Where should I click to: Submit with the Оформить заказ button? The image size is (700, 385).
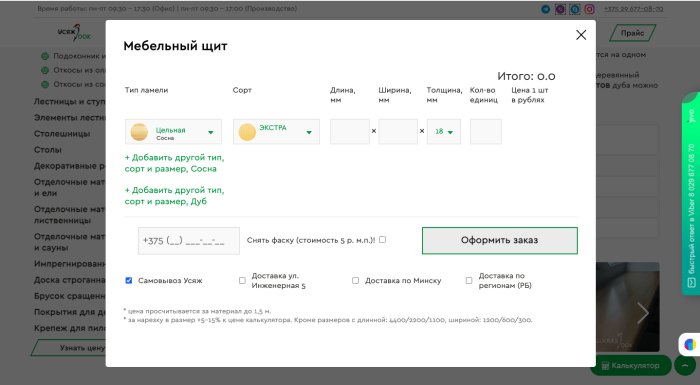[x=500, y=240]
